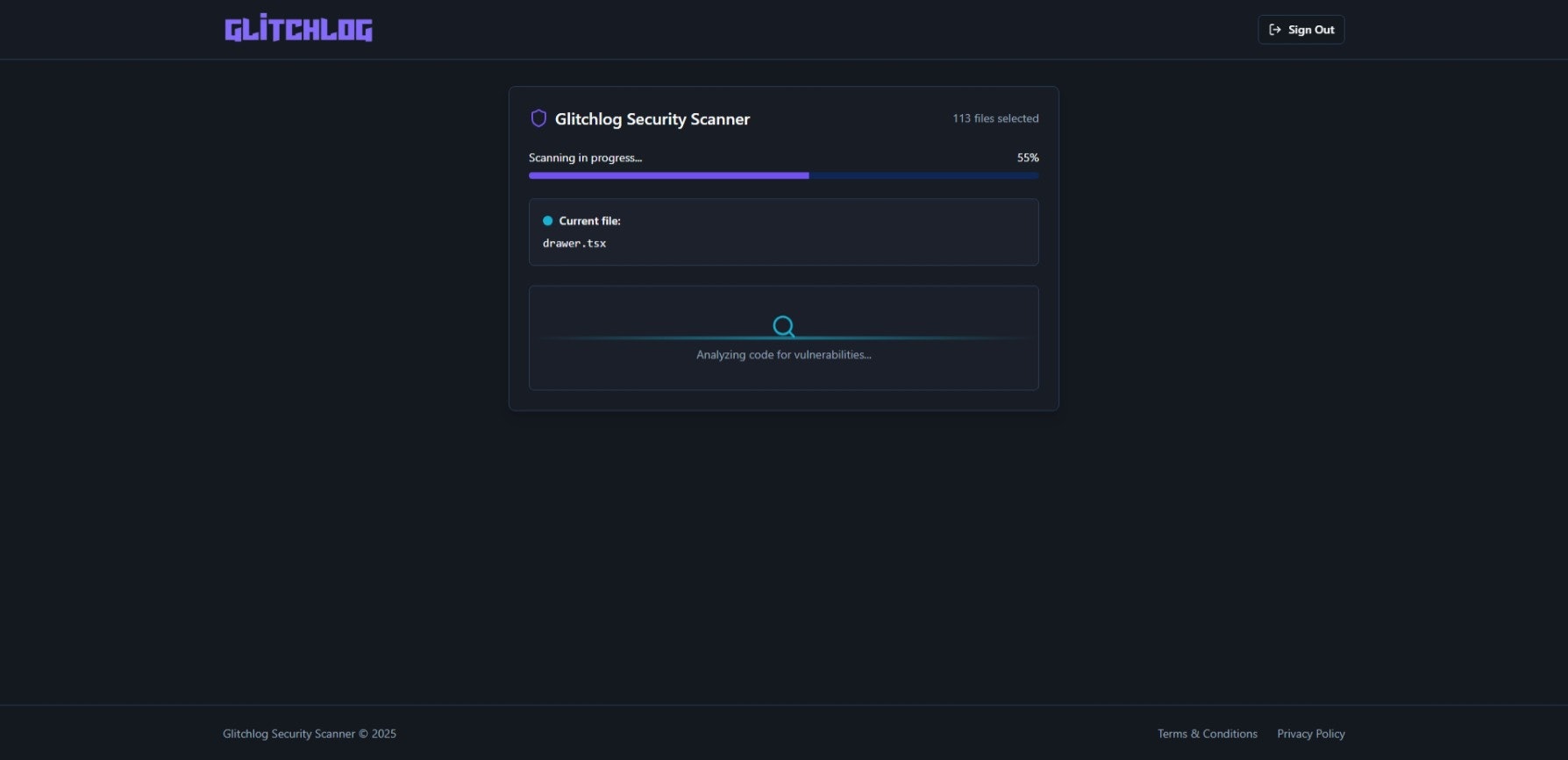Click the 'Current file:' label

[x=589, y=221]
